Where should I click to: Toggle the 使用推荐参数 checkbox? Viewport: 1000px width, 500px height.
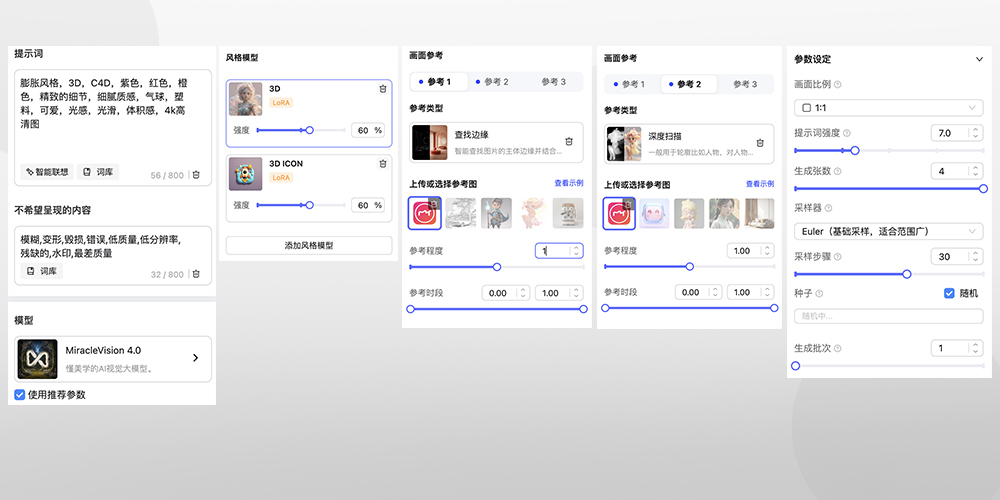pyautogui.click(x=20, y=395)
